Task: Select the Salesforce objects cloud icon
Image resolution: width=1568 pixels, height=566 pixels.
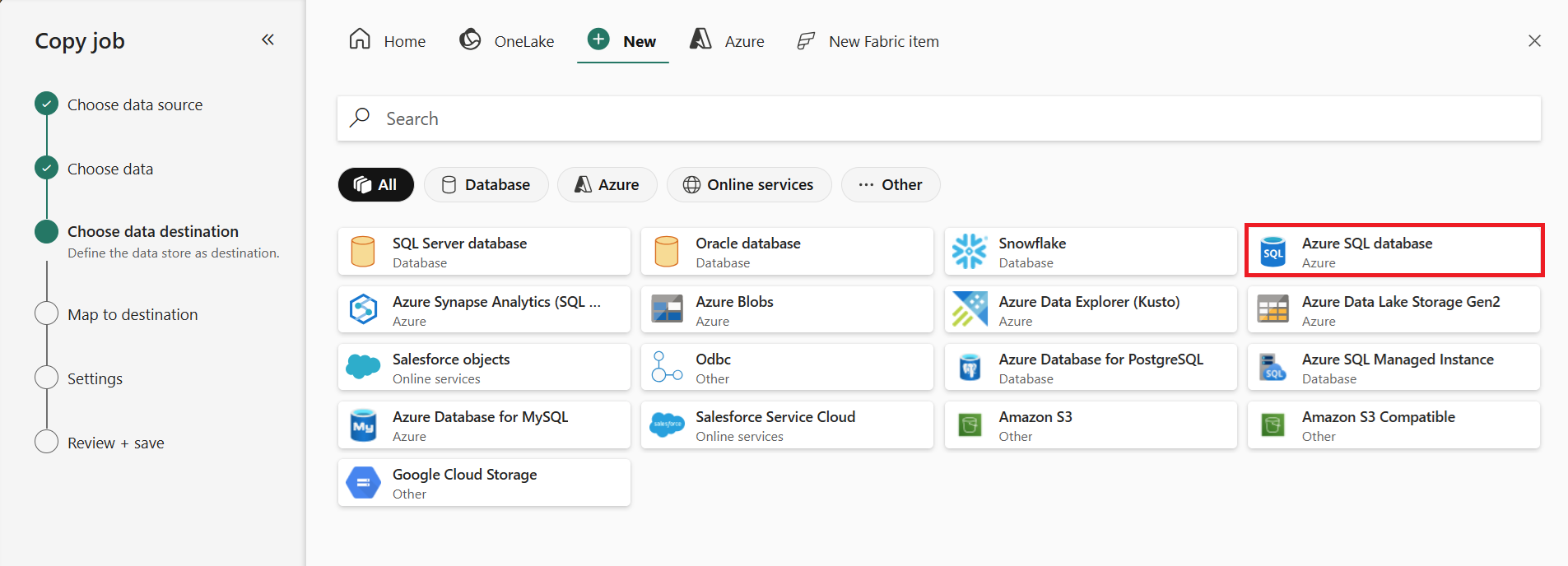Action: [363, 367]
